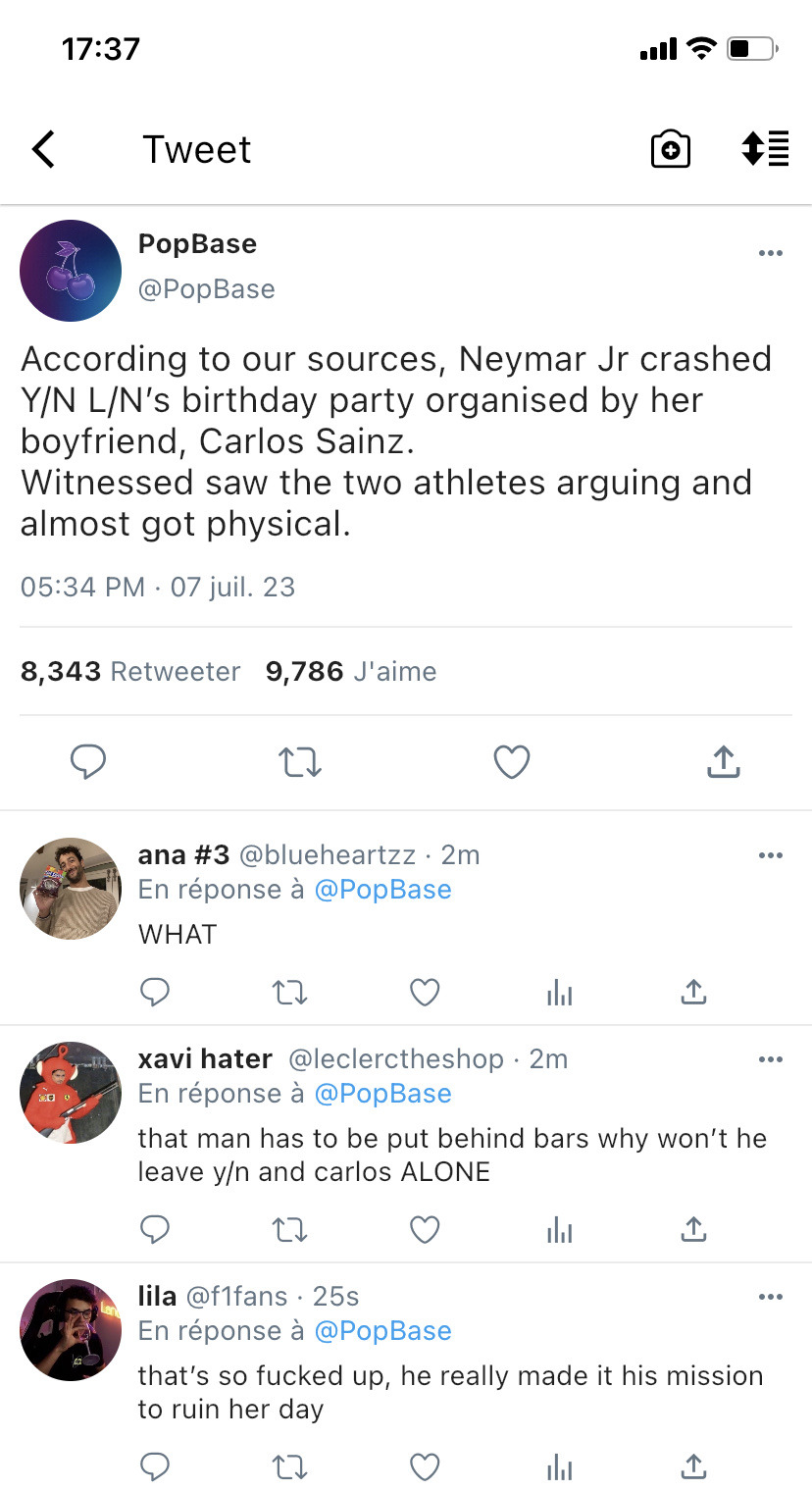Like ana #3's WHAT reply
Image resolution: width=812 pixels, height=1490 pixels.
click(425, 994)
